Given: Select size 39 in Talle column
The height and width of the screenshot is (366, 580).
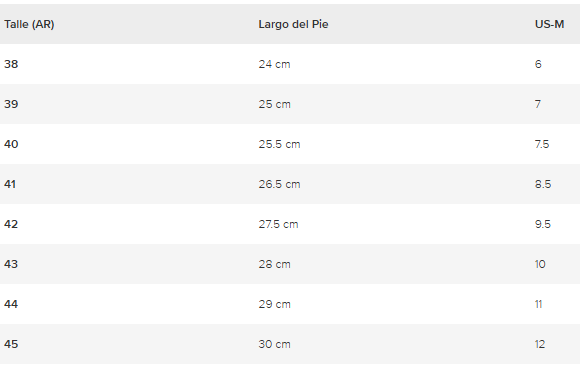Looking at the screenshot, I should tap(11, 104).
